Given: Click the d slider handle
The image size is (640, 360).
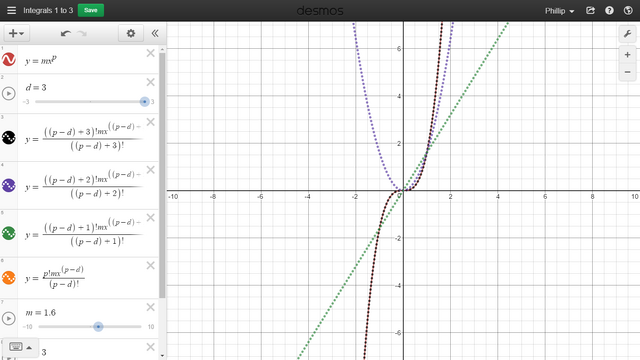Looking at the screenshot, I should point(144,102).
